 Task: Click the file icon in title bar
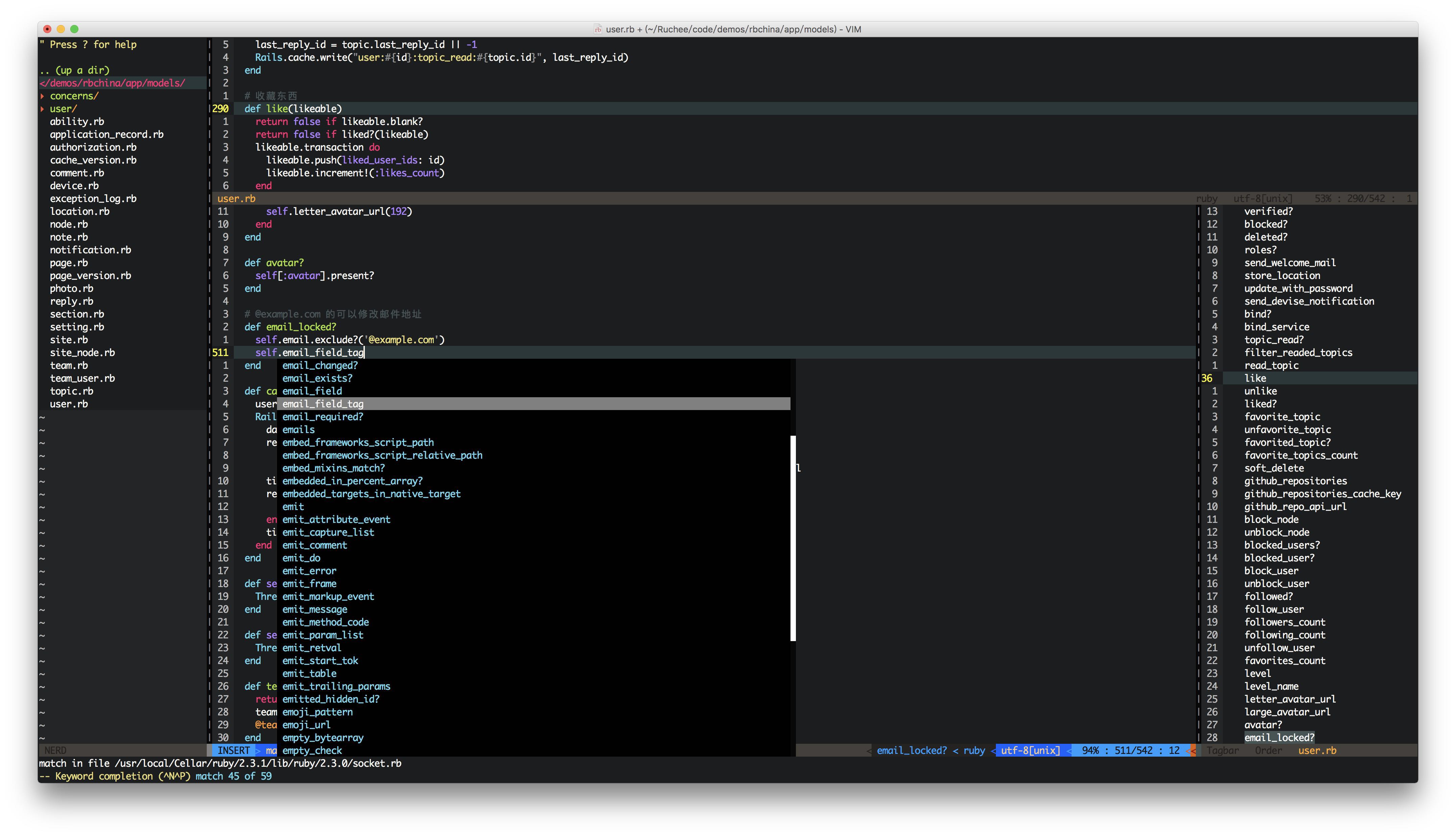click(x=598, y=29)
